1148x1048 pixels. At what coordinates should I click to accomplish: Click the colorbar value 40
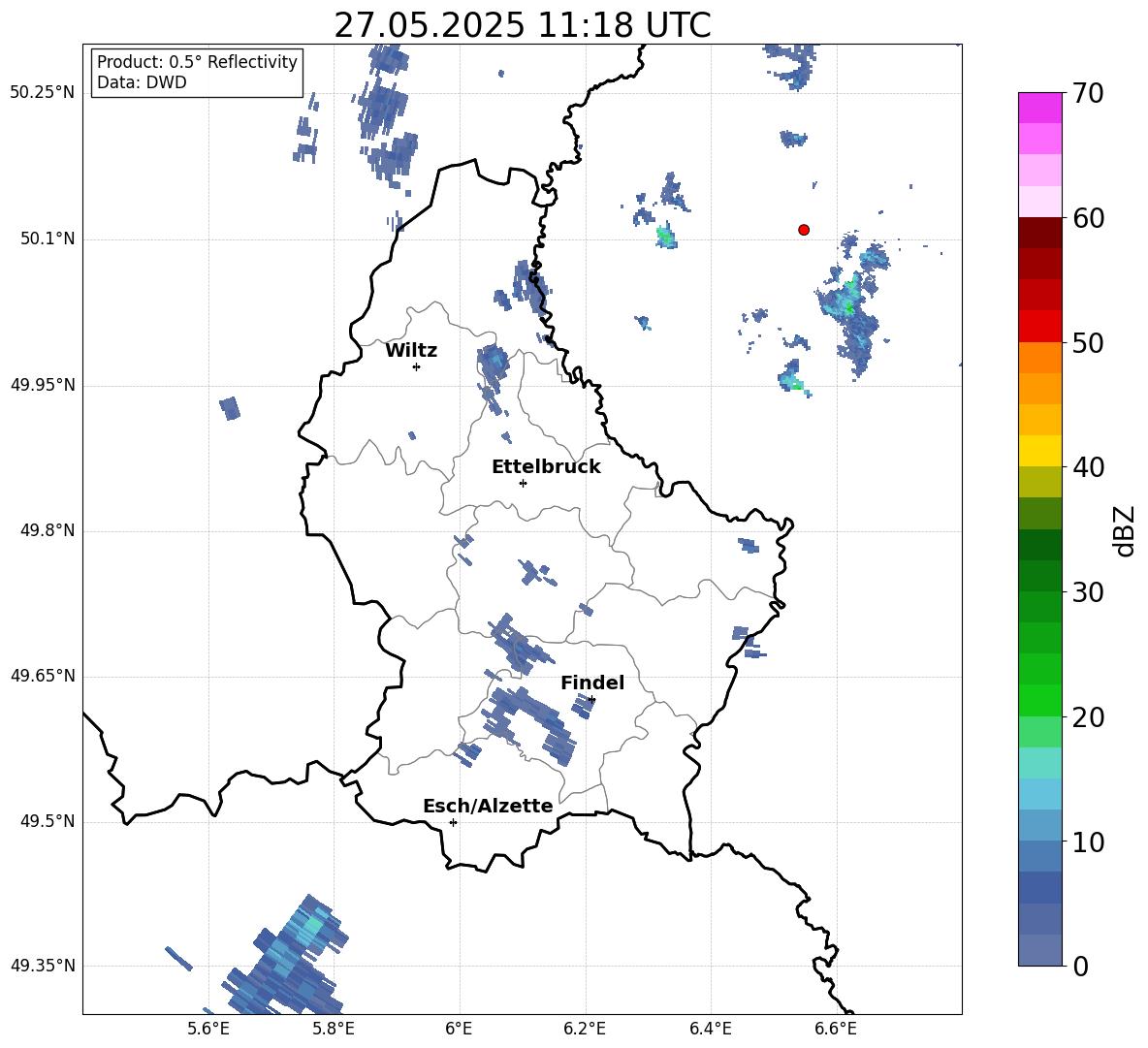pyautogui.click(x=1088, y=467)
